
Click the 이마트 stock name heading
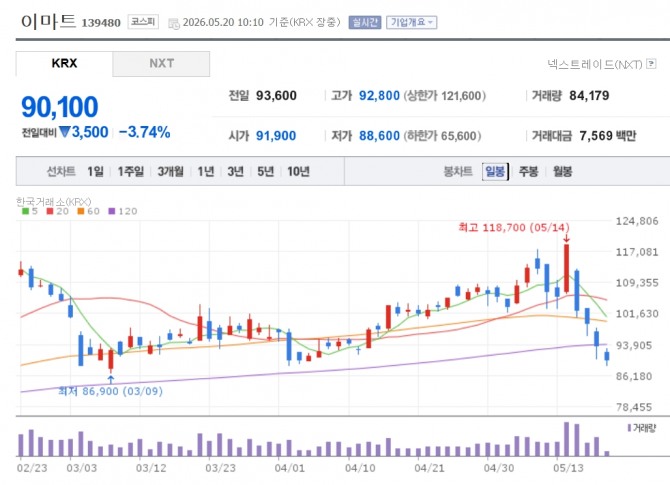pyautogui.click(x=48, y=21)
